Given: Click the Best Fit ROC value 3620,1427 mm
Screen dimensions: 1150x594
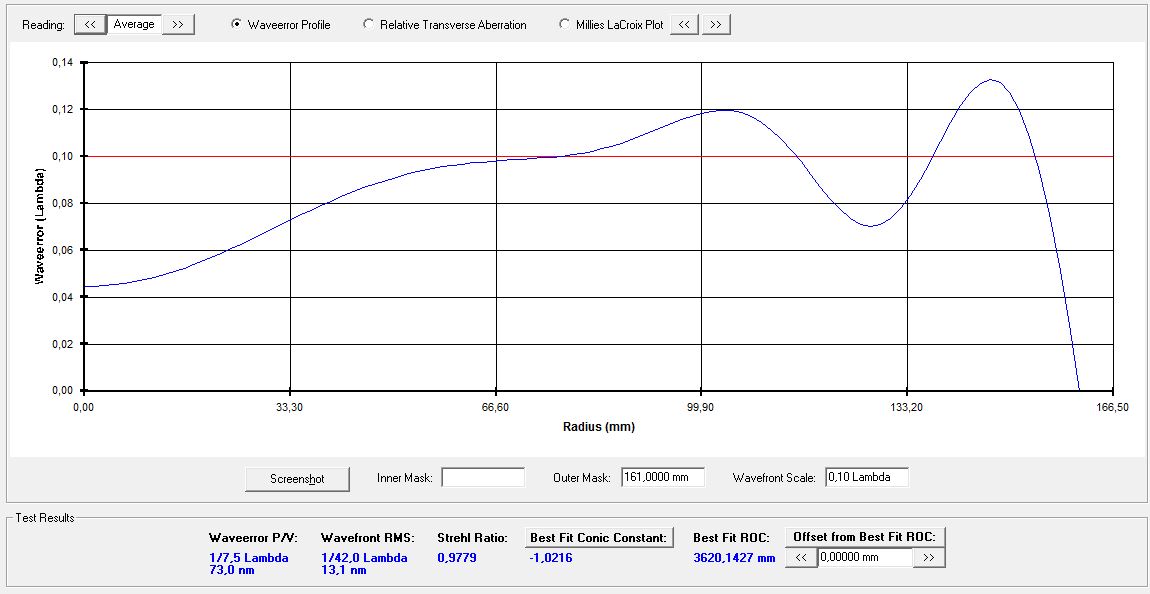Looking at the screenshot, I should pos(734,558).
